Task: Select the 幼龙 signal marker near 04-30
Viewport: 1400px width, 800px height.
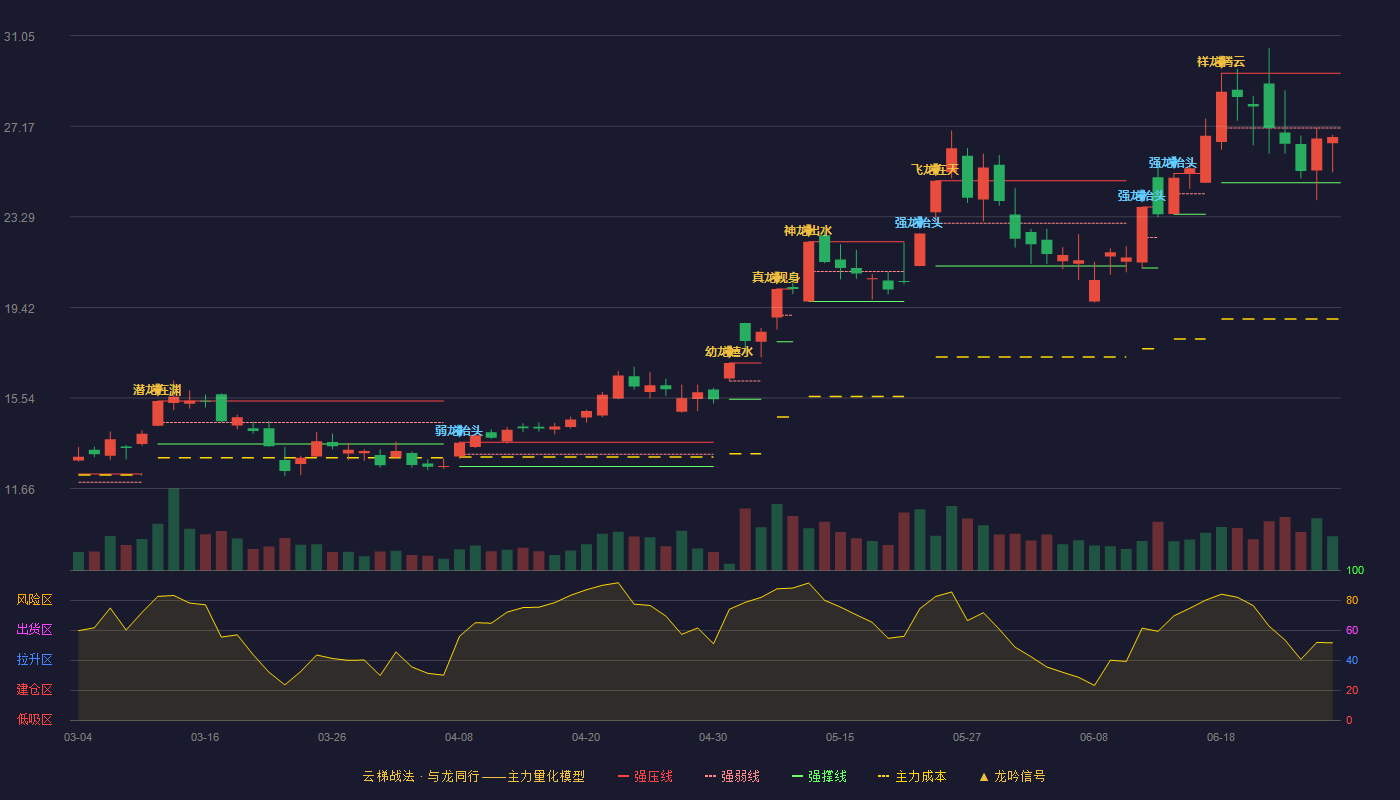Action: click(729, 352)
